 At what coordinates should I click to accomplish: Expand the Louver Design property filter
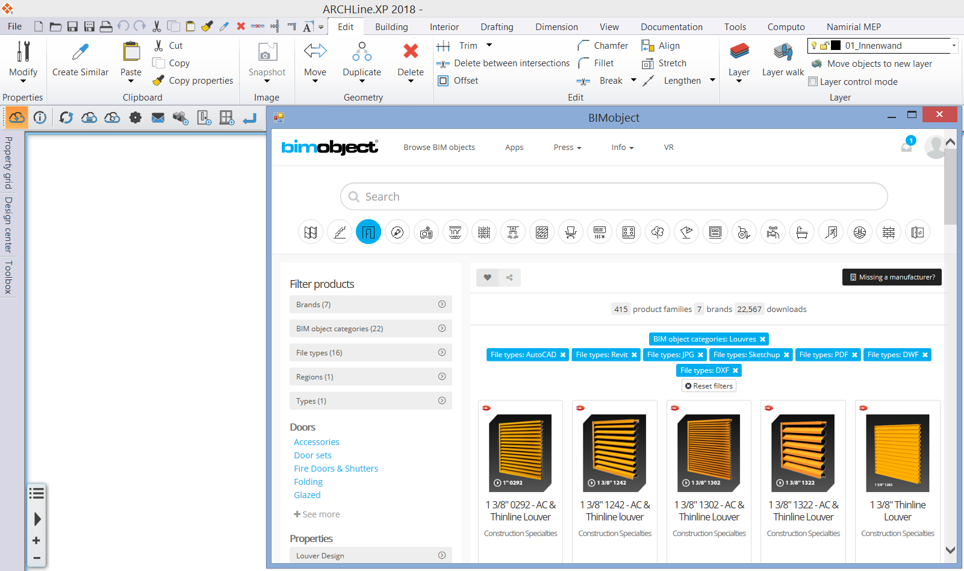coord(371,555)
